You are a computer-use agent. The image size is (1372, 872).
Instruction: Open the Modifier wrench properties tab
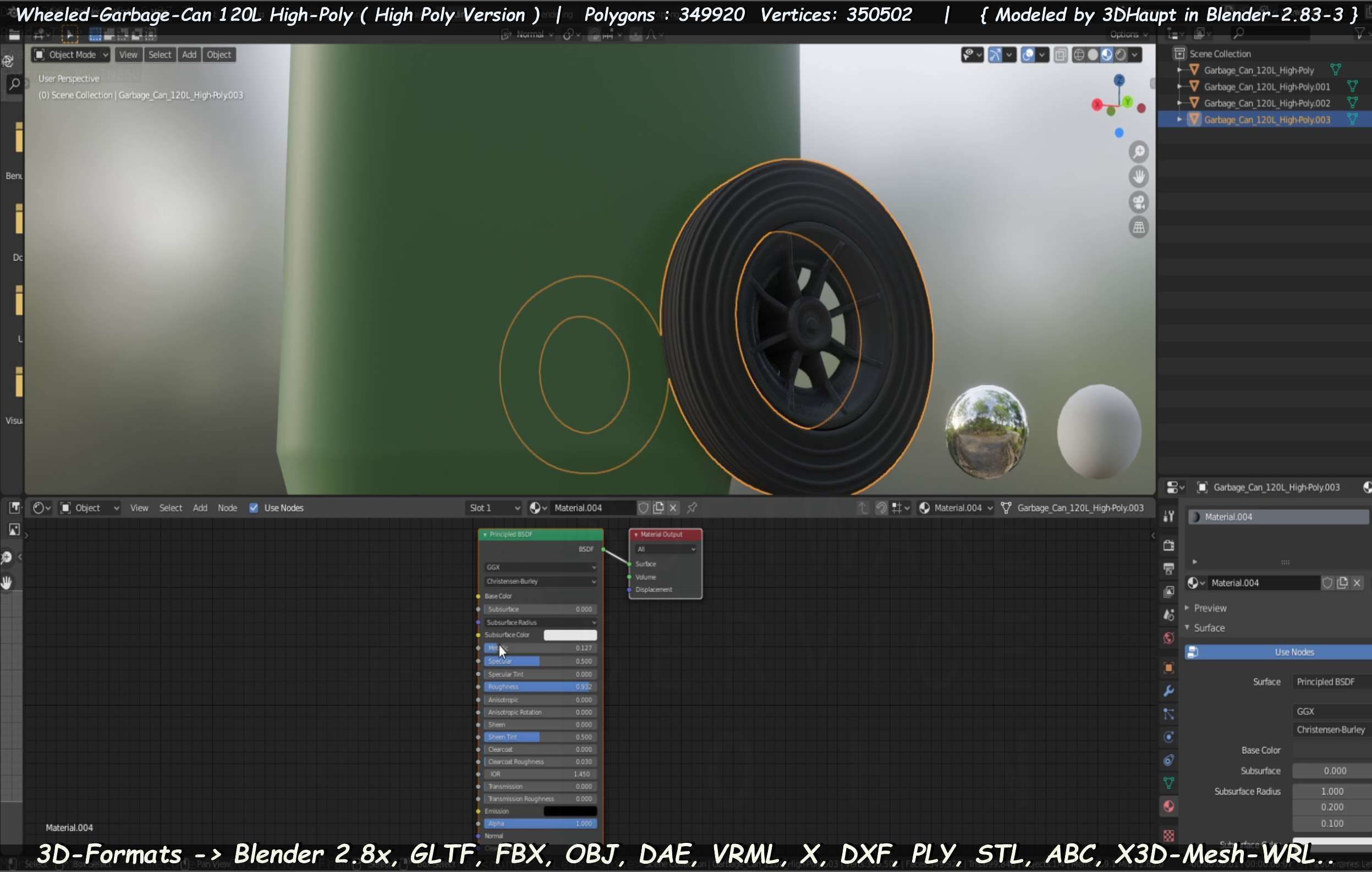(1168, 691)
